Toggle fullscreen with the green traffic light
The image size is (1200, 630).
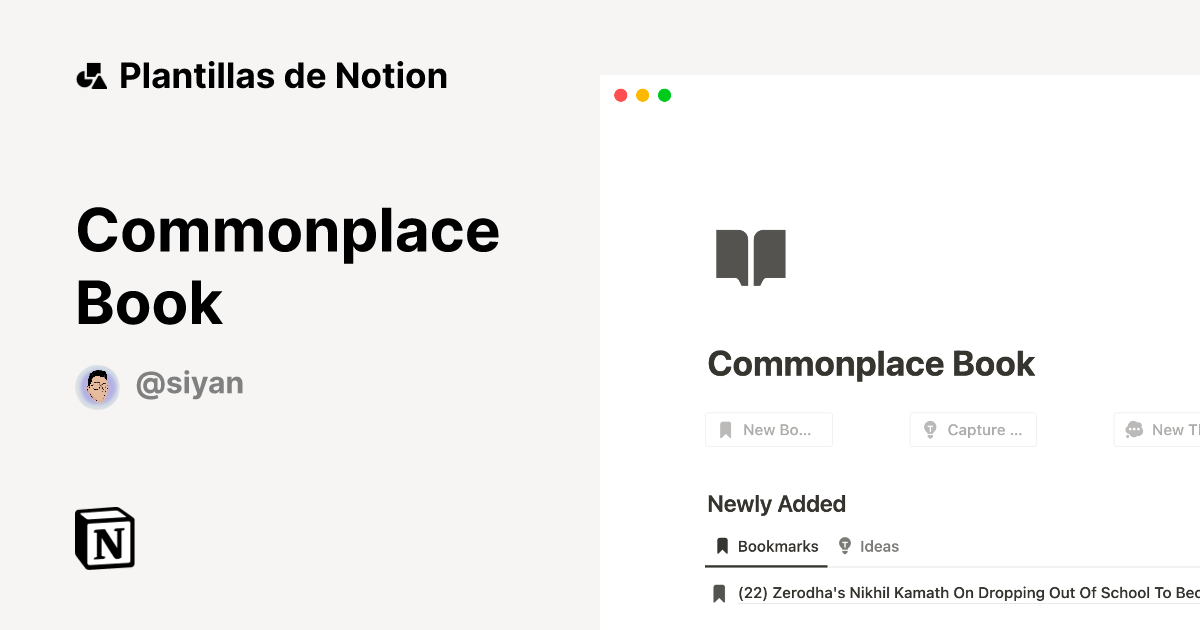click(664, 95)
